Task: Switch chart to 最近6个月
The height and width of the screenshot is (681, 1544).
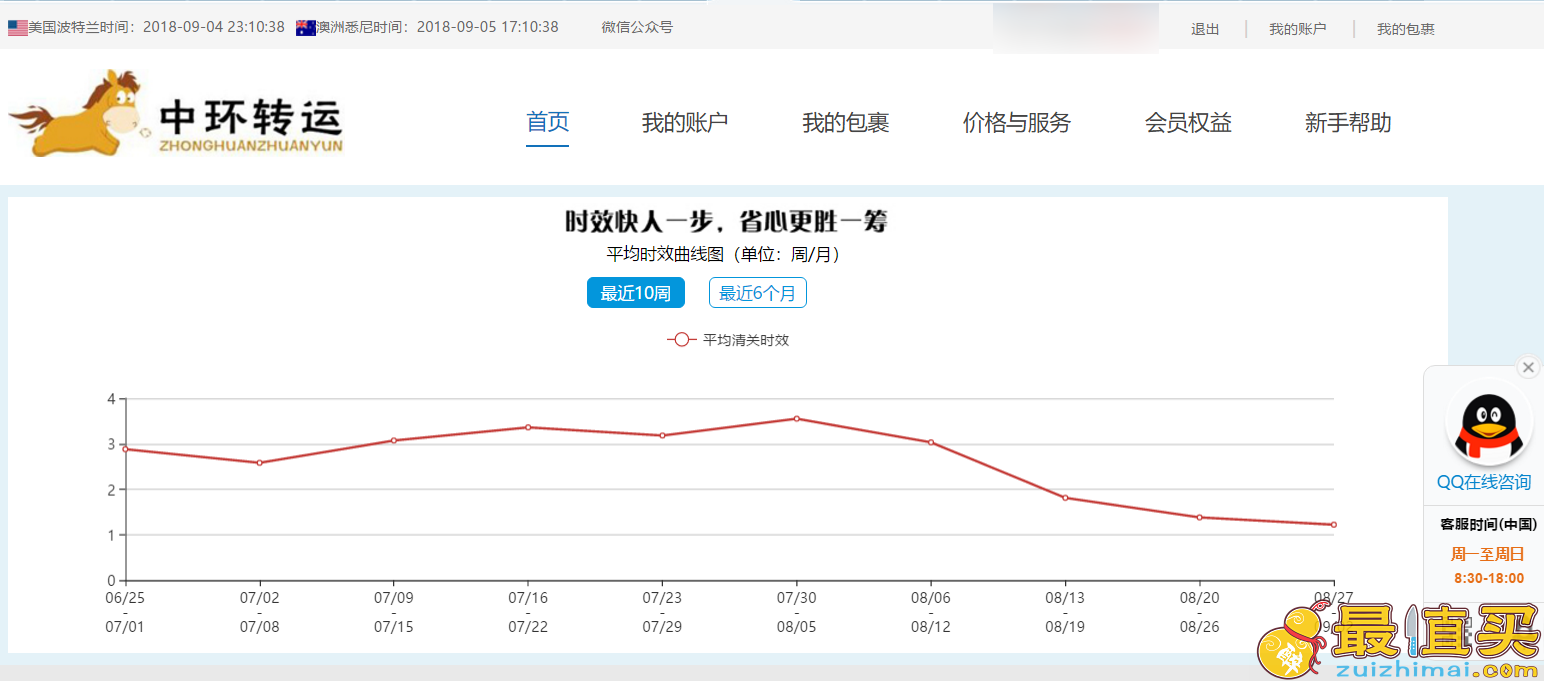Action: tap(758, 293)
